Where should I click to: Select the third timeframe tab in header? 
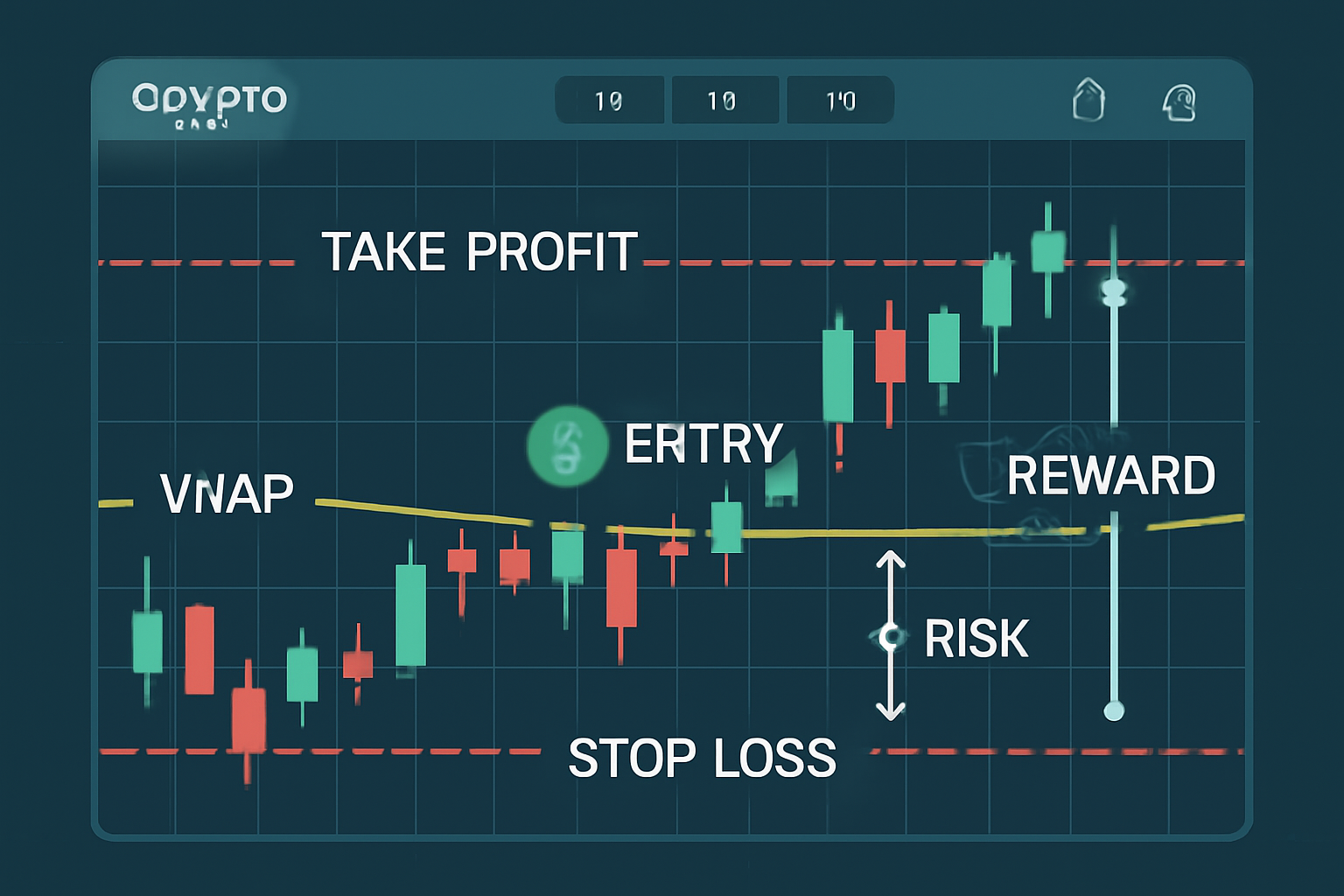point(840,101)
